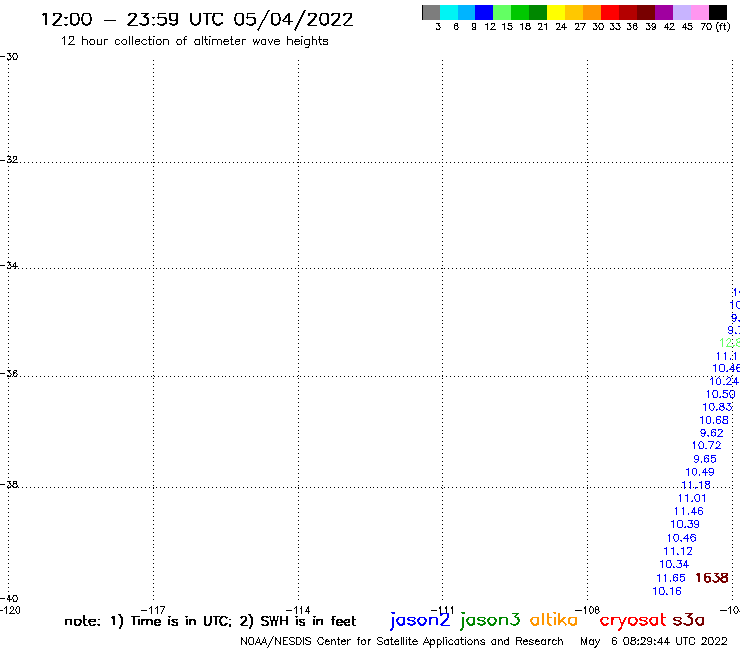Screen dimensions: 740x650
Task: Click the -30 latitude axis label
Action: coord(9,56)
